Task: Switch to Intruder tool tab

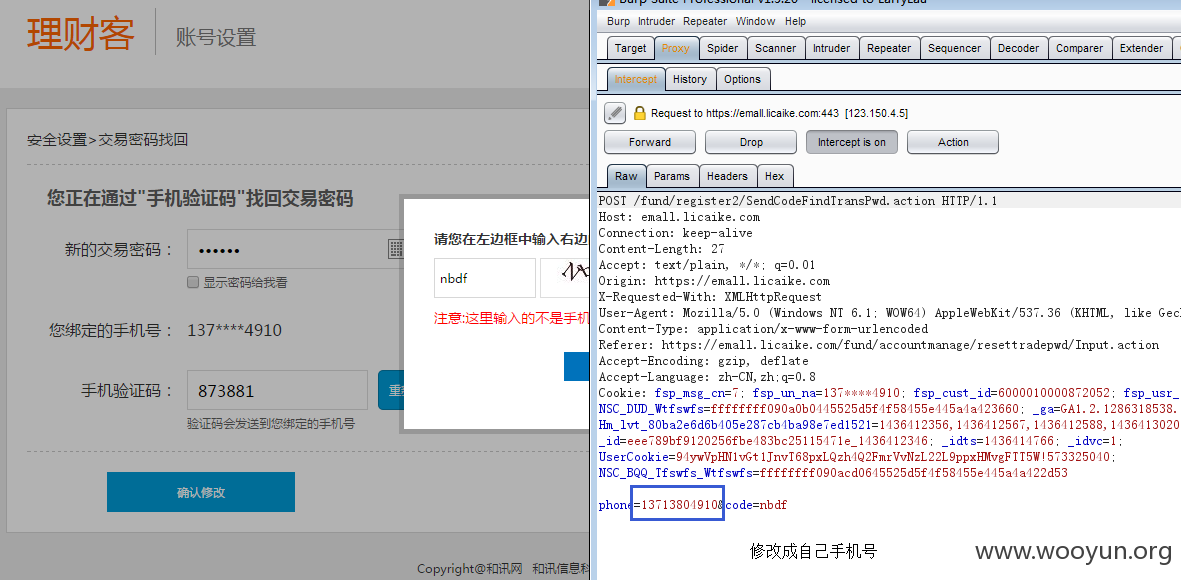Action: tap(832, 48)
